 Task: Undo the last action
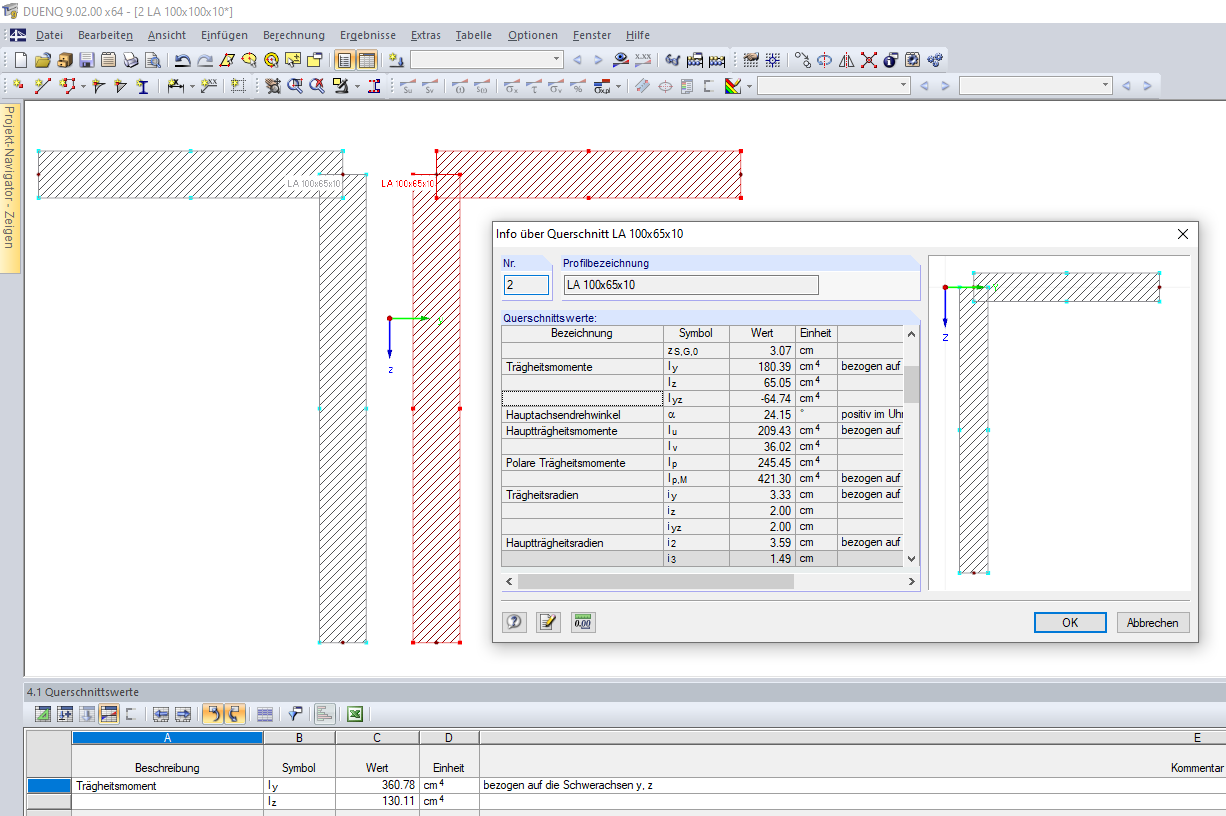click(x=182, y=60)
